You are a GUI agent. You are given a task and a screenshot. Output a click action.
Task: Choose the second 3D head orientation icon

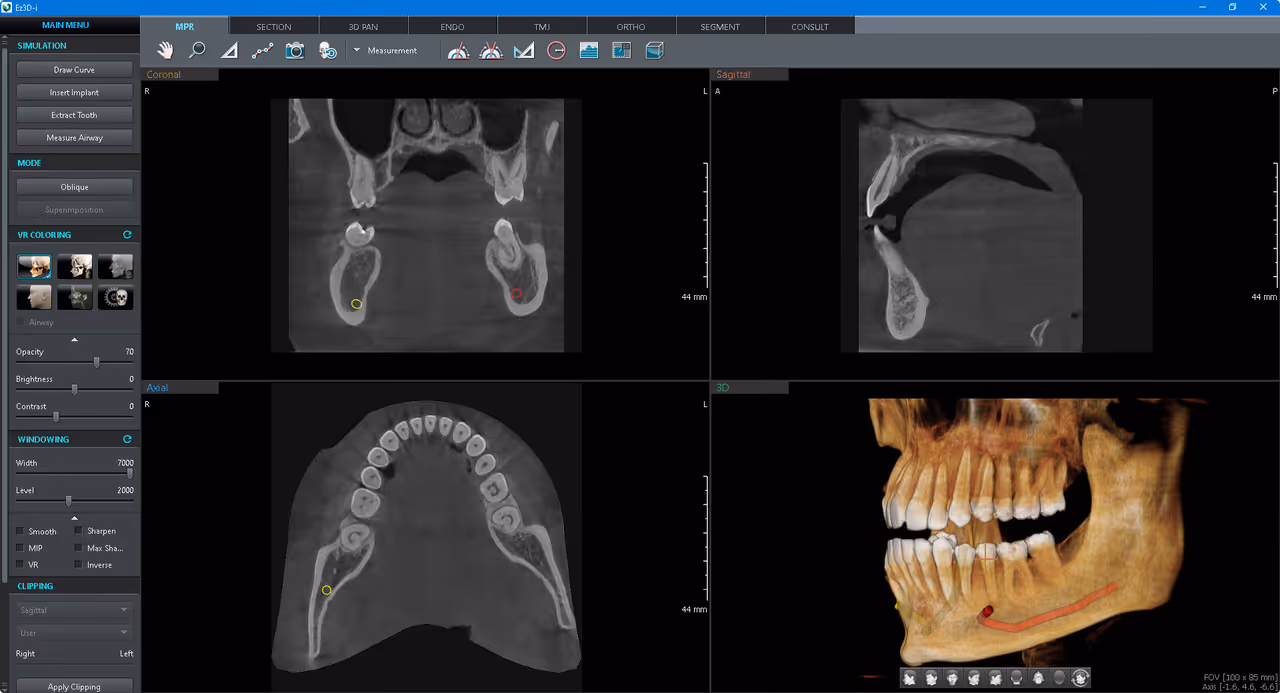(x=931, y=678)
